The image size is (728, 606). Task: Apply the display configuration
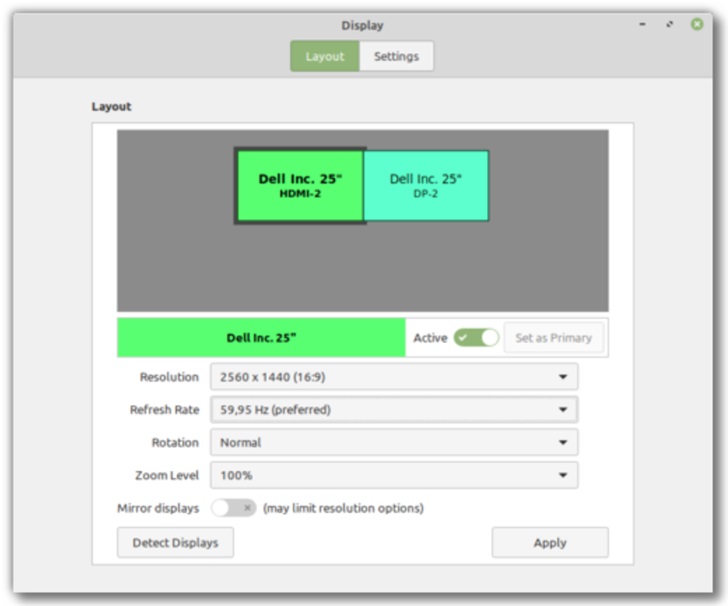coord(550,542)
